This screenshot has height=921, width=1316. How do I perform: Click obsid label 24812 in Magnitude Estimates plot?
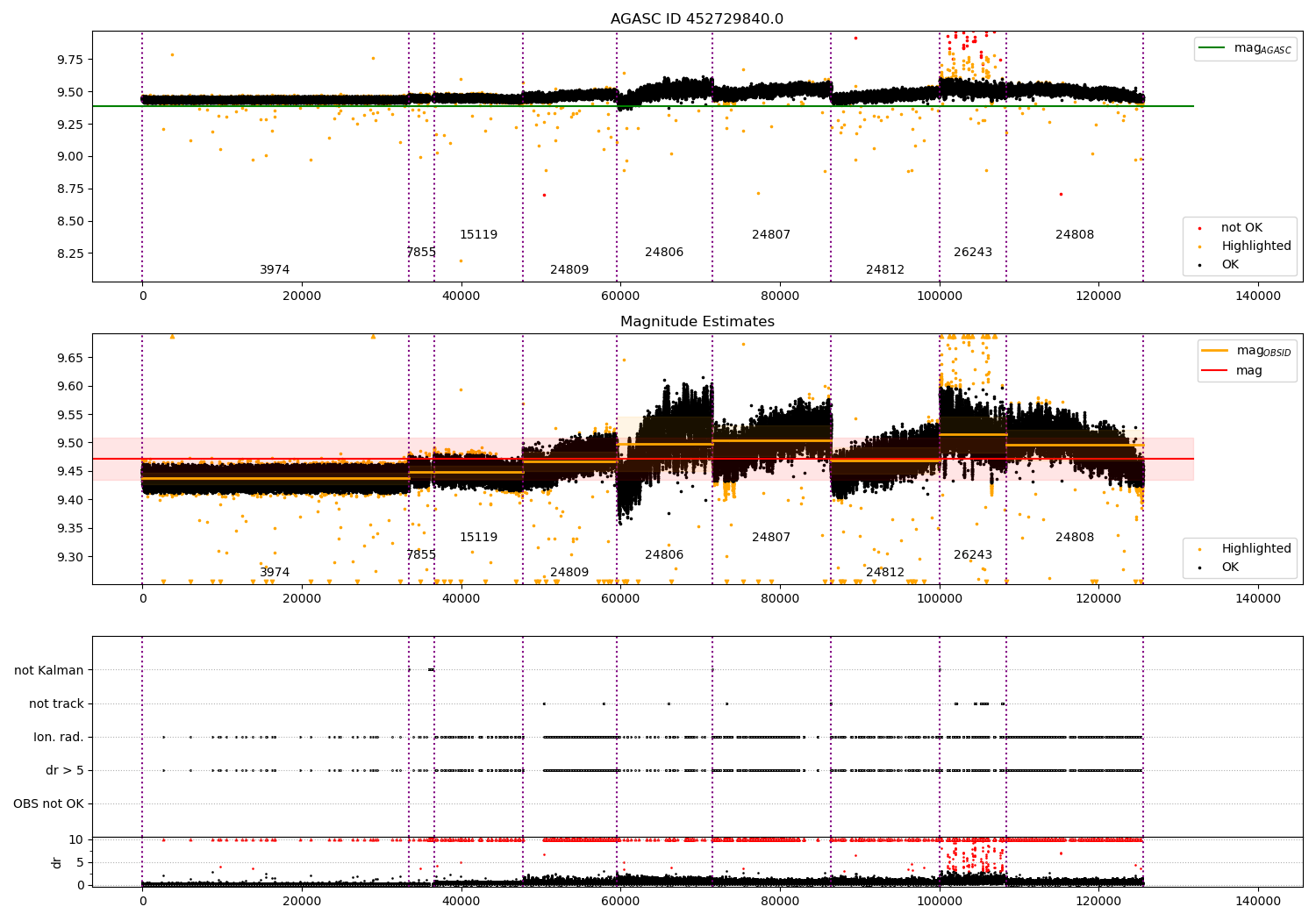pos(885,573)
